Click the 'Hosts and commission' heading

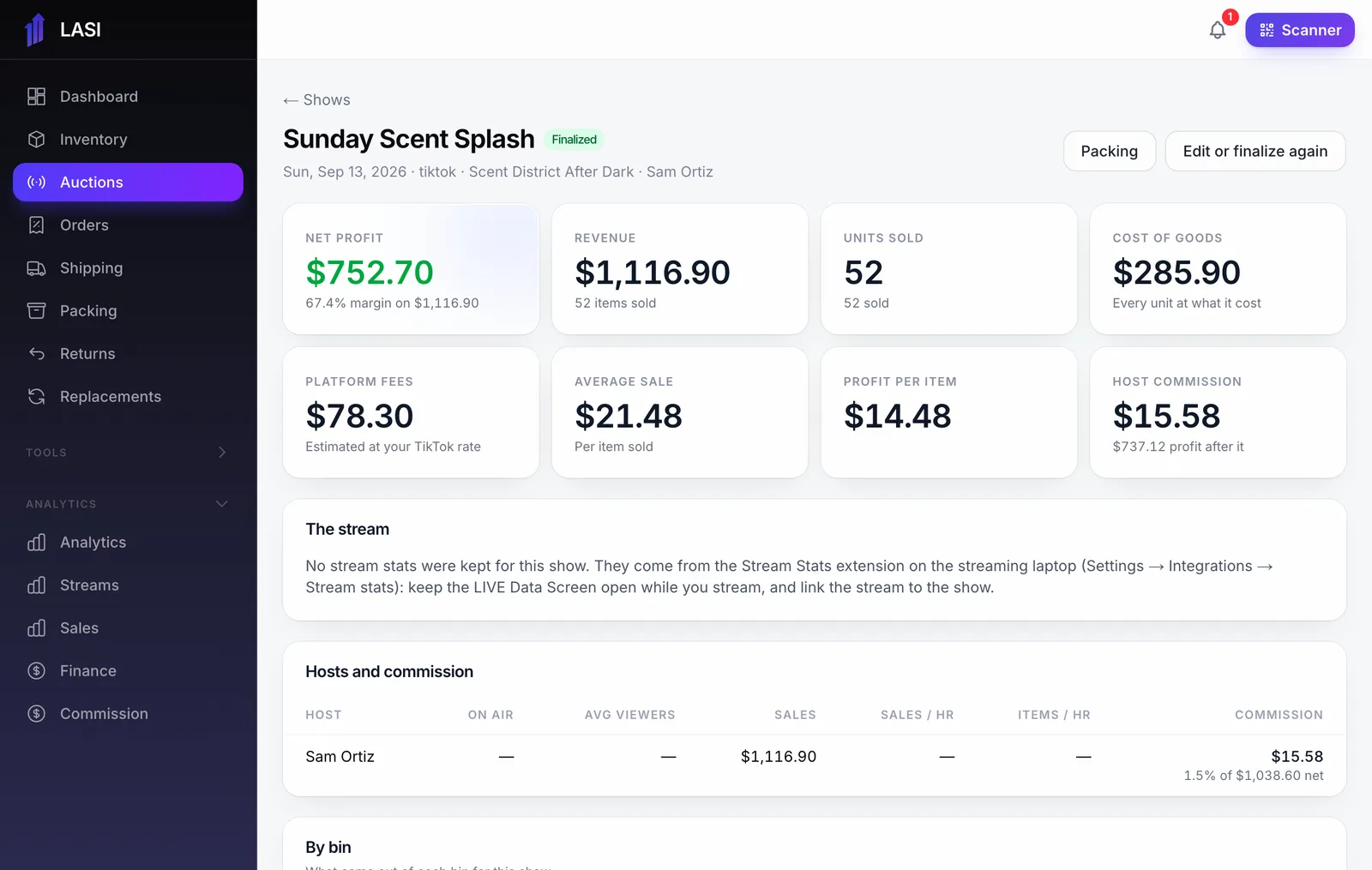[x=389, y=672]
